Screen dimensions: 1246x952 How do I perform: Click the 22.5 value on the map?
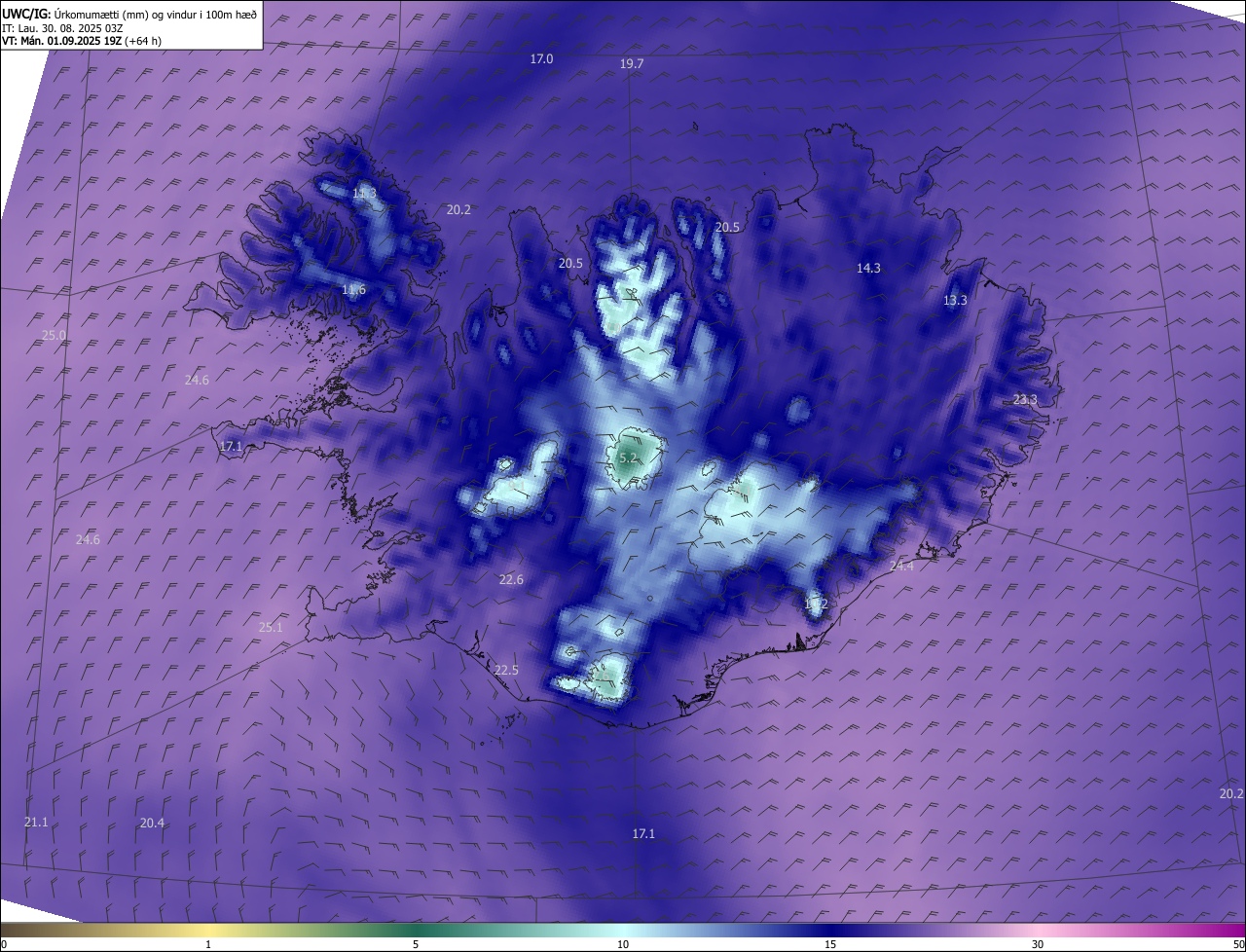(506, 671)
